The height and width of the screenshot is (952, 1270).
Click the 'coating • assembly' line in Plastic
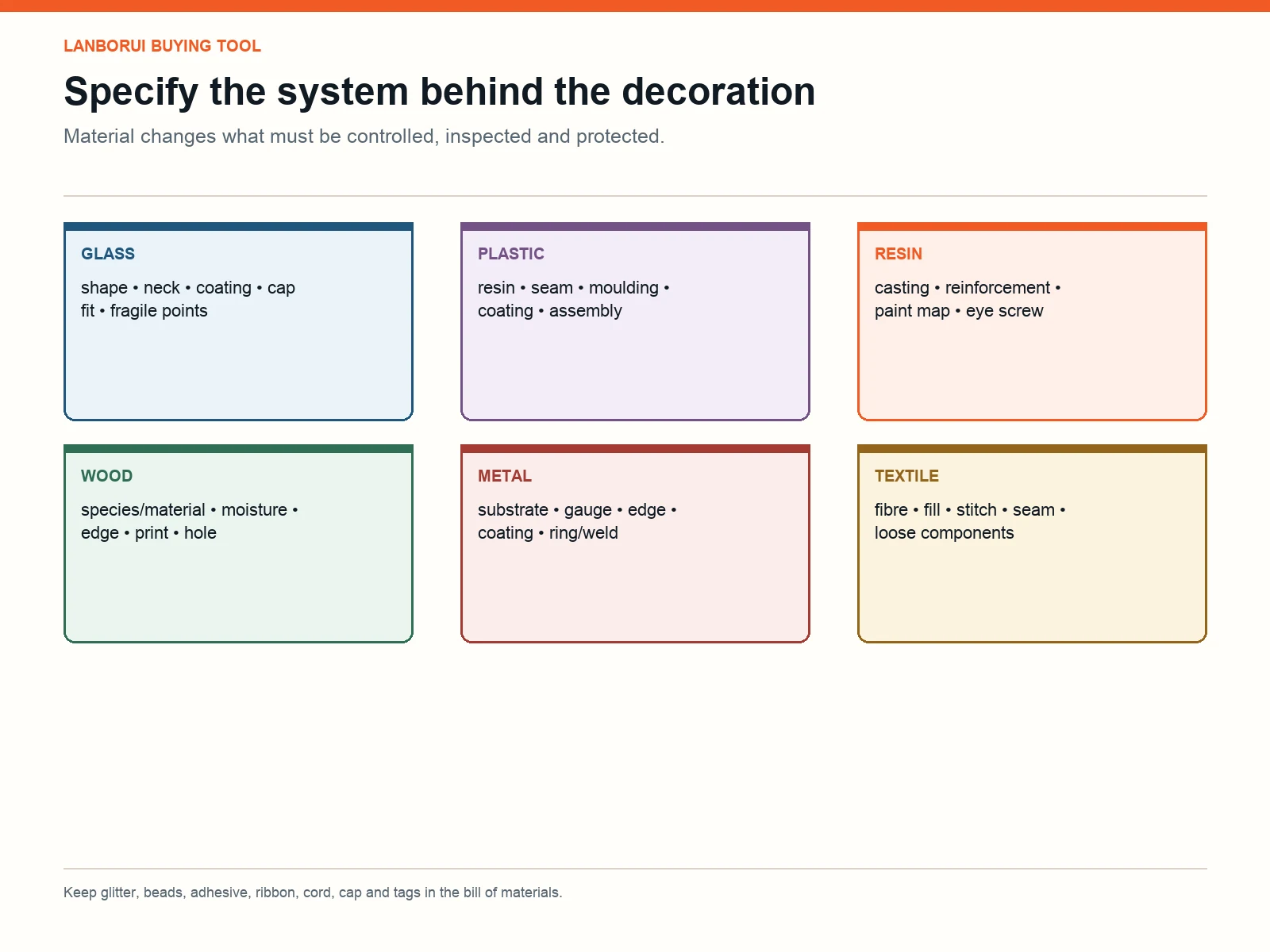(550, 310)
